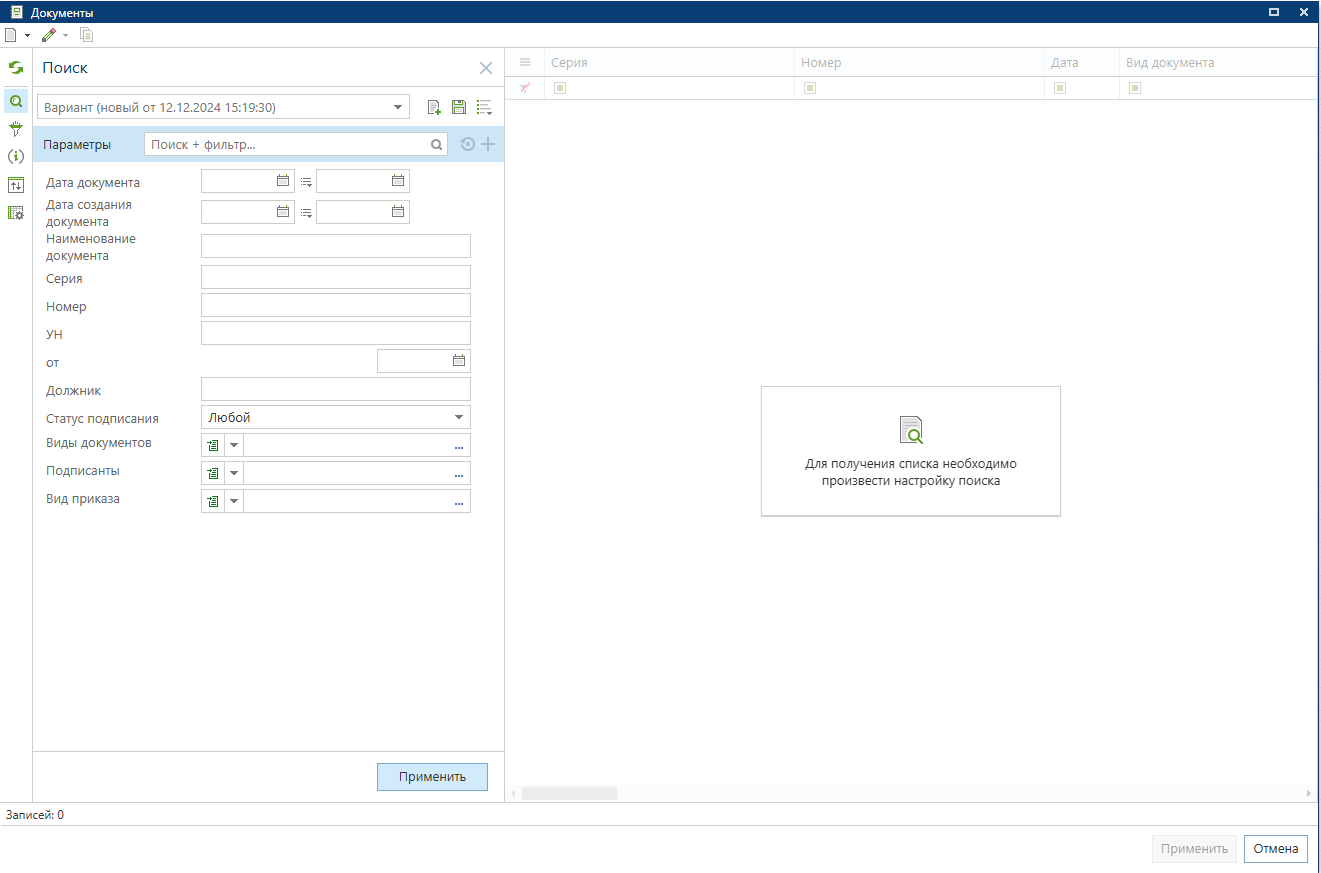This screenshot has height=873, width=1321.
Task: Open the dropdown arrow beside pencil icon
Action: 66,35
